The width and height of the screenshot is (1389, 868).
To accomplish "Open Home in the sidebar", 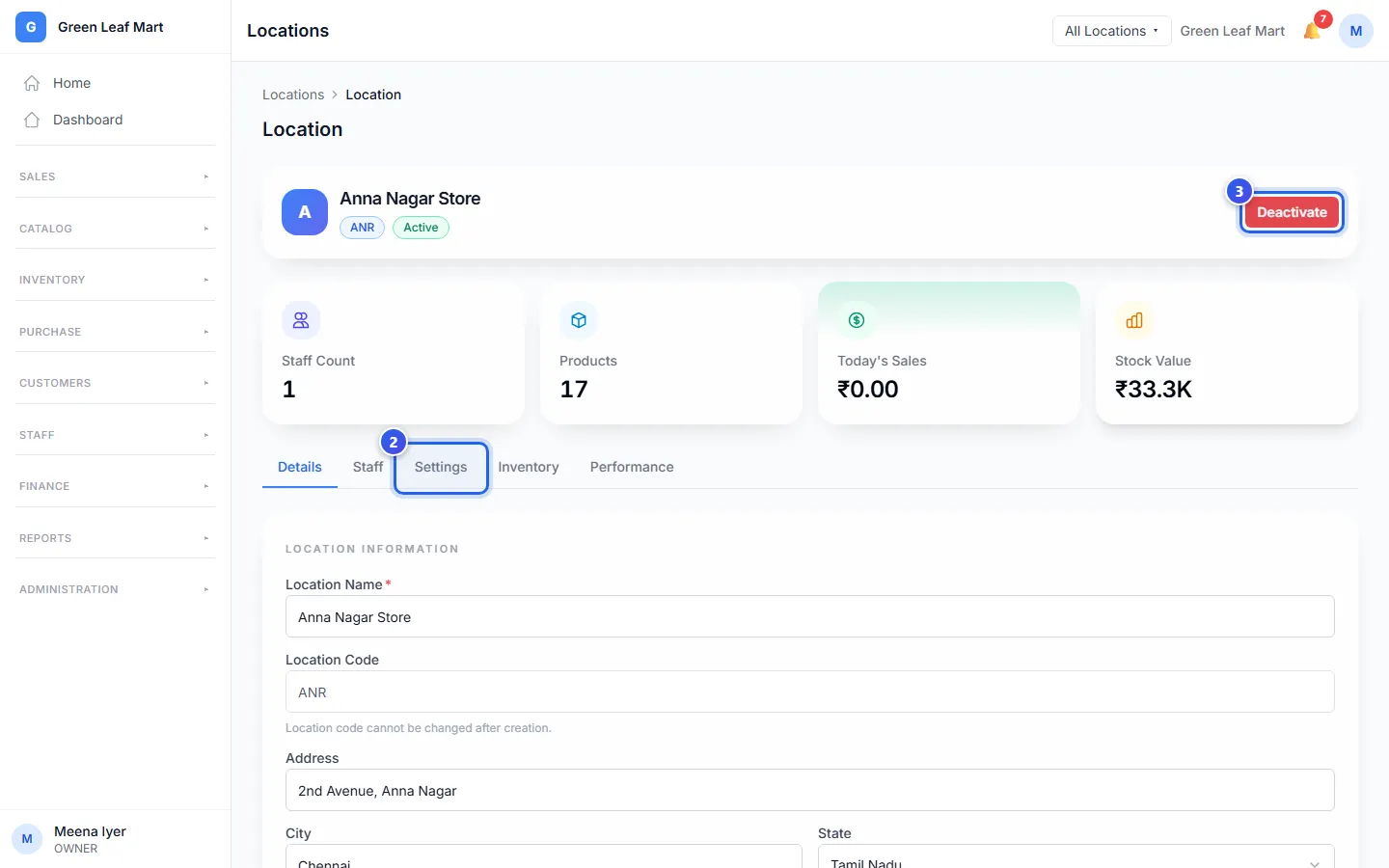I will (x=116, y=83).
